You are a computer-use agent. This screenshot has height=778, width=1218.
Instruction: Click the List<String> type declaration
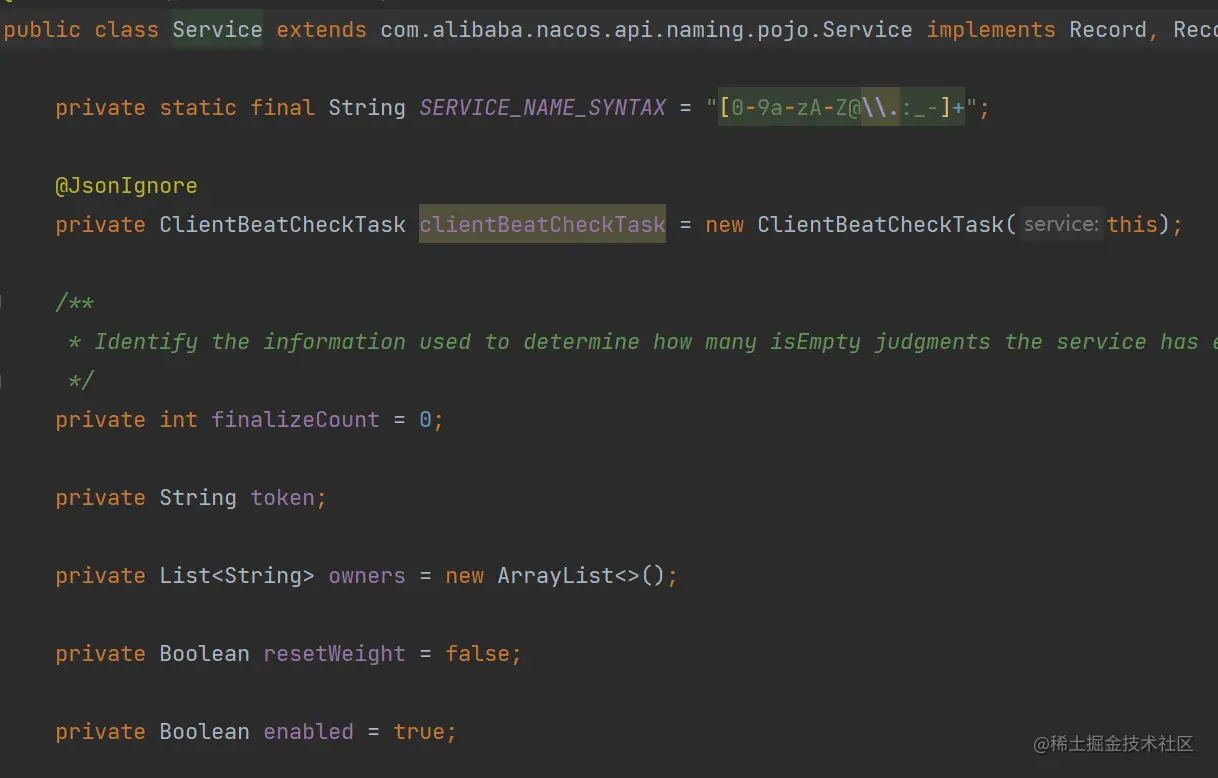[237, 576]
